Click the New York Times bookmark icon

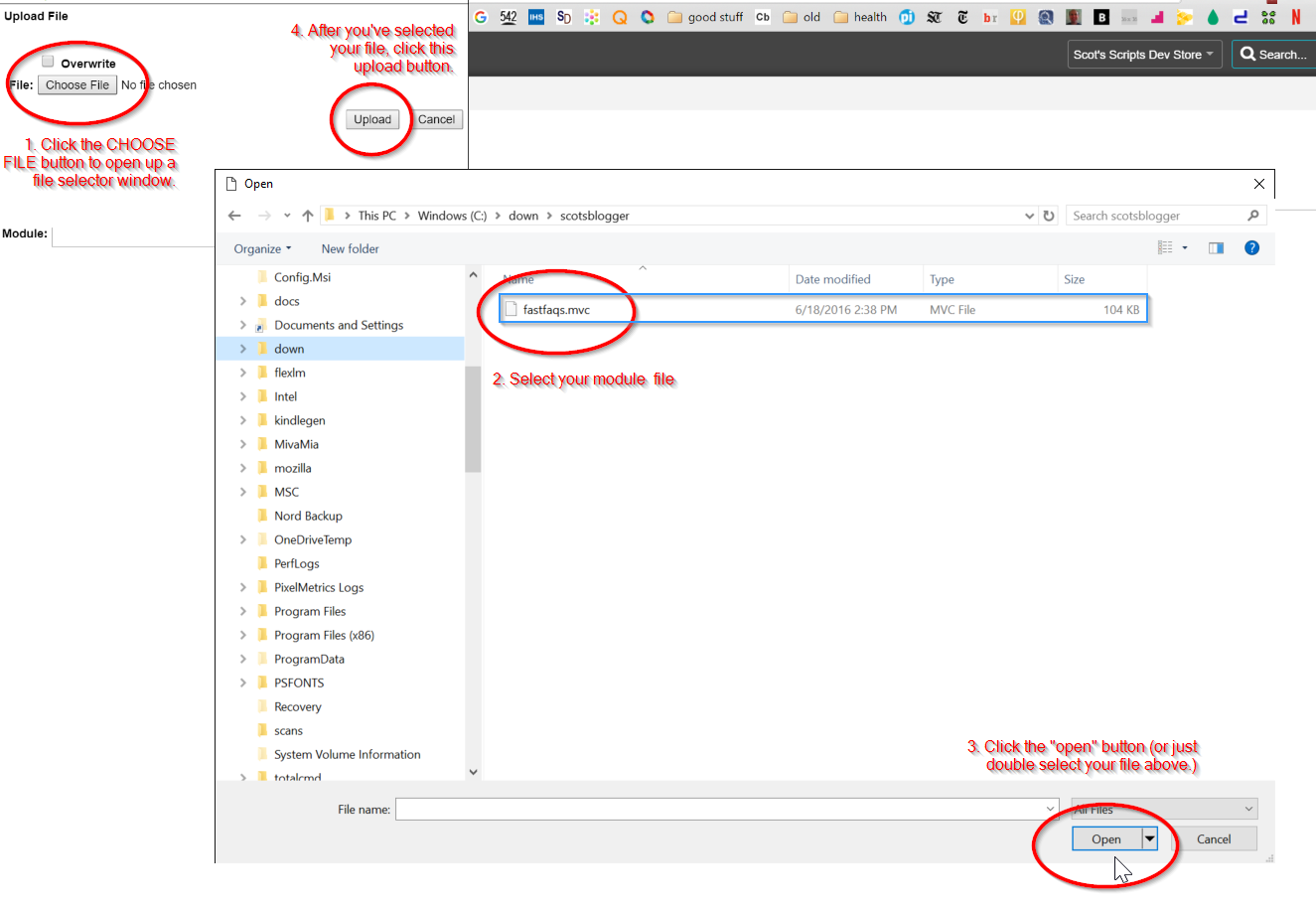point(962,17)
